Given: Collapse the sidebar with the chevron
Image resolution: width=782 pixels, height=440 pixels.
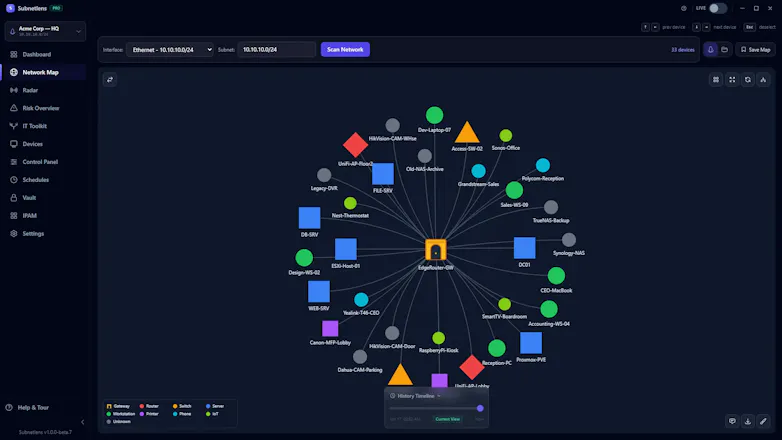Looking at the screenshot, I should (82, 422).
